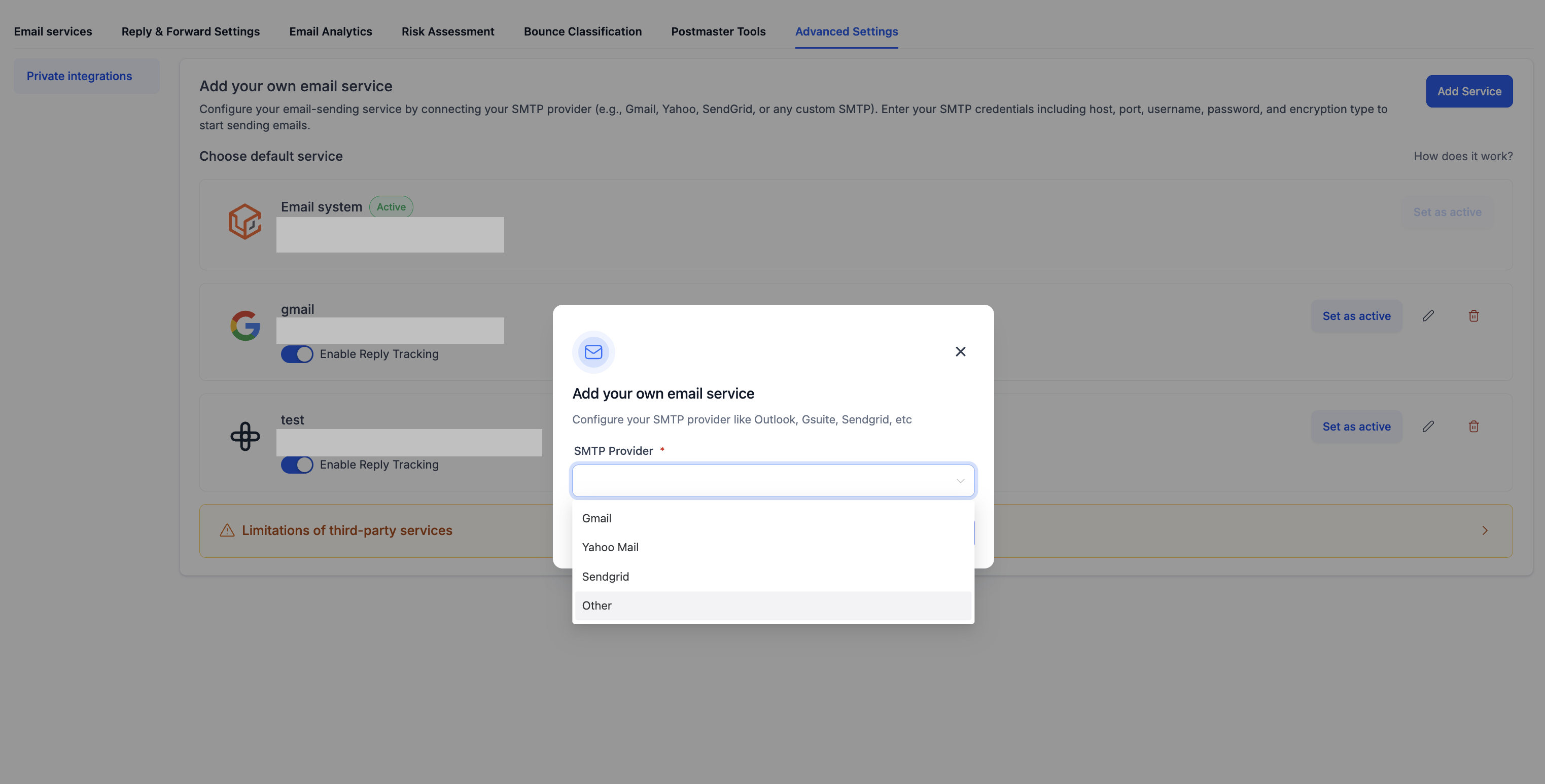Disable Reply Tracking for test service

[296, 465]
